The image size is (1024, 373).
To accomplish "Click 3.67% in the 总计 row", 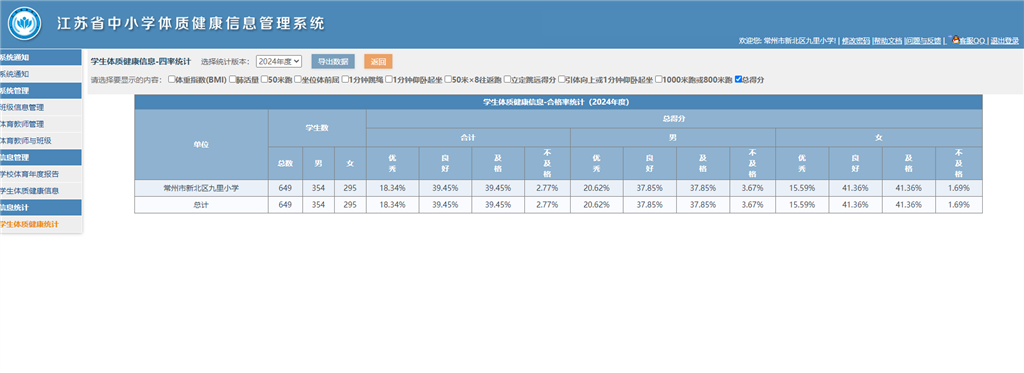I will click(752, 204).
